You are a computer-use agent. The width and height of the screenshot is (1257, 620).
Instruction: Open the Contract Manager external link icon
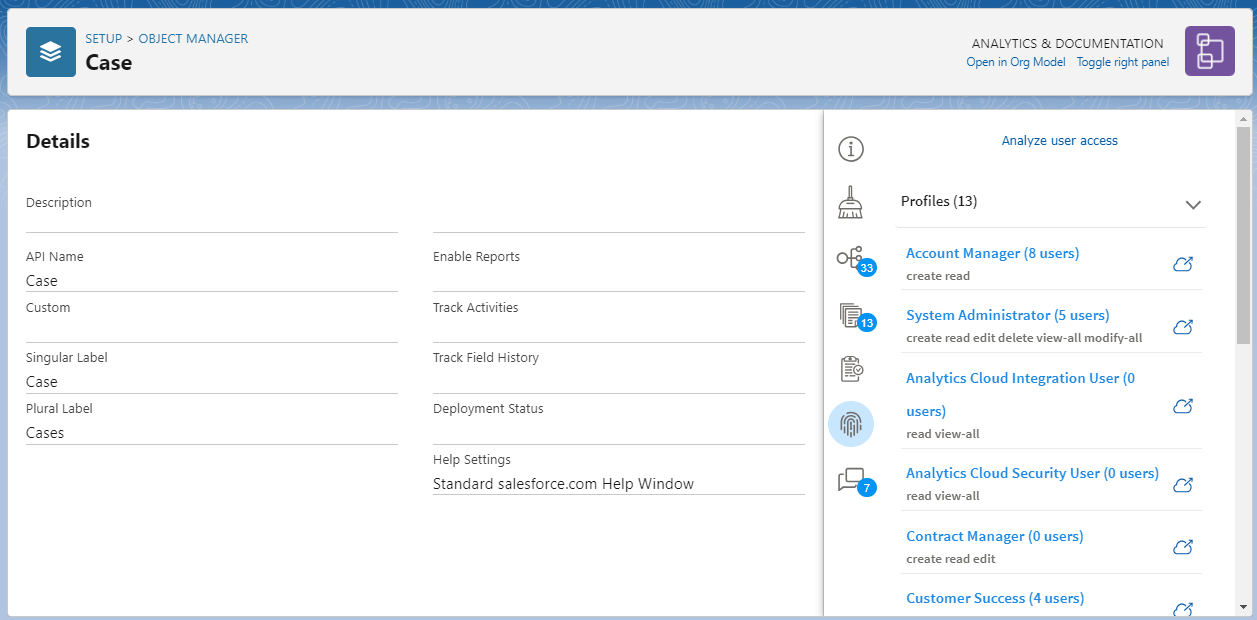click(x=1183, y=547)
